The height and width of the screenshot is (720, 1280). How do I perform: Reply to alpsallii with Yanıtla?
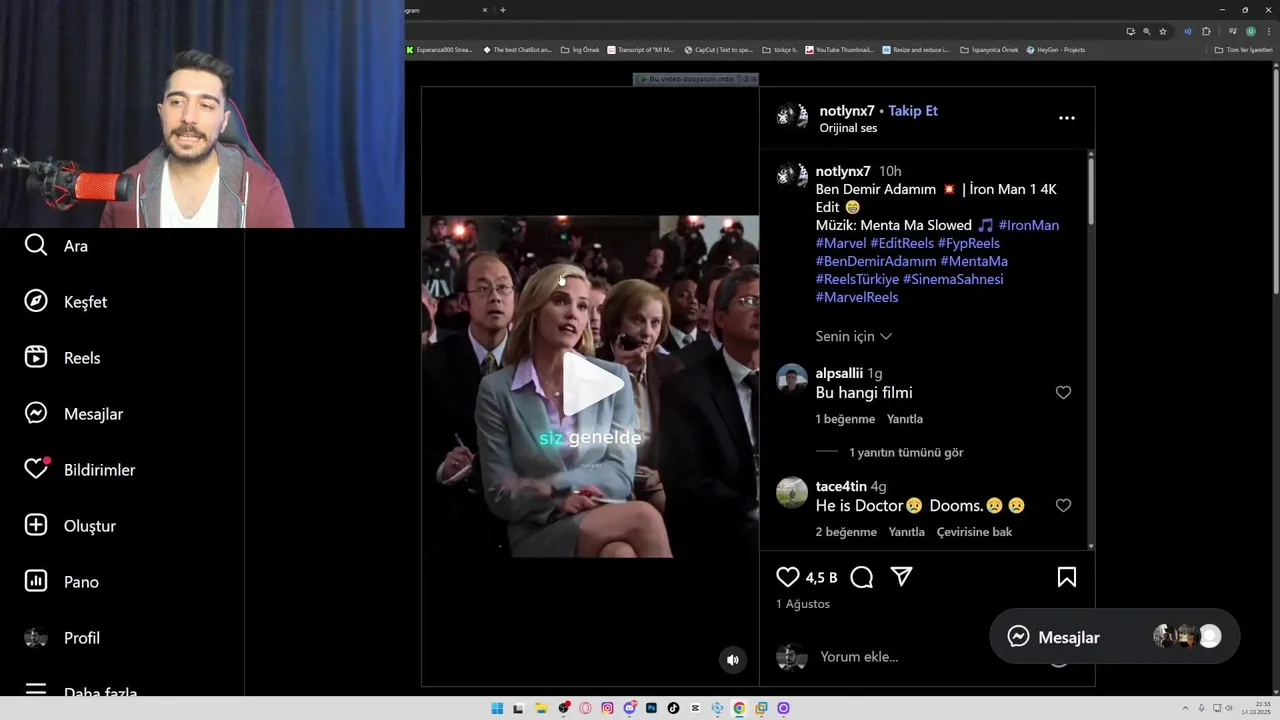[905, 419]
